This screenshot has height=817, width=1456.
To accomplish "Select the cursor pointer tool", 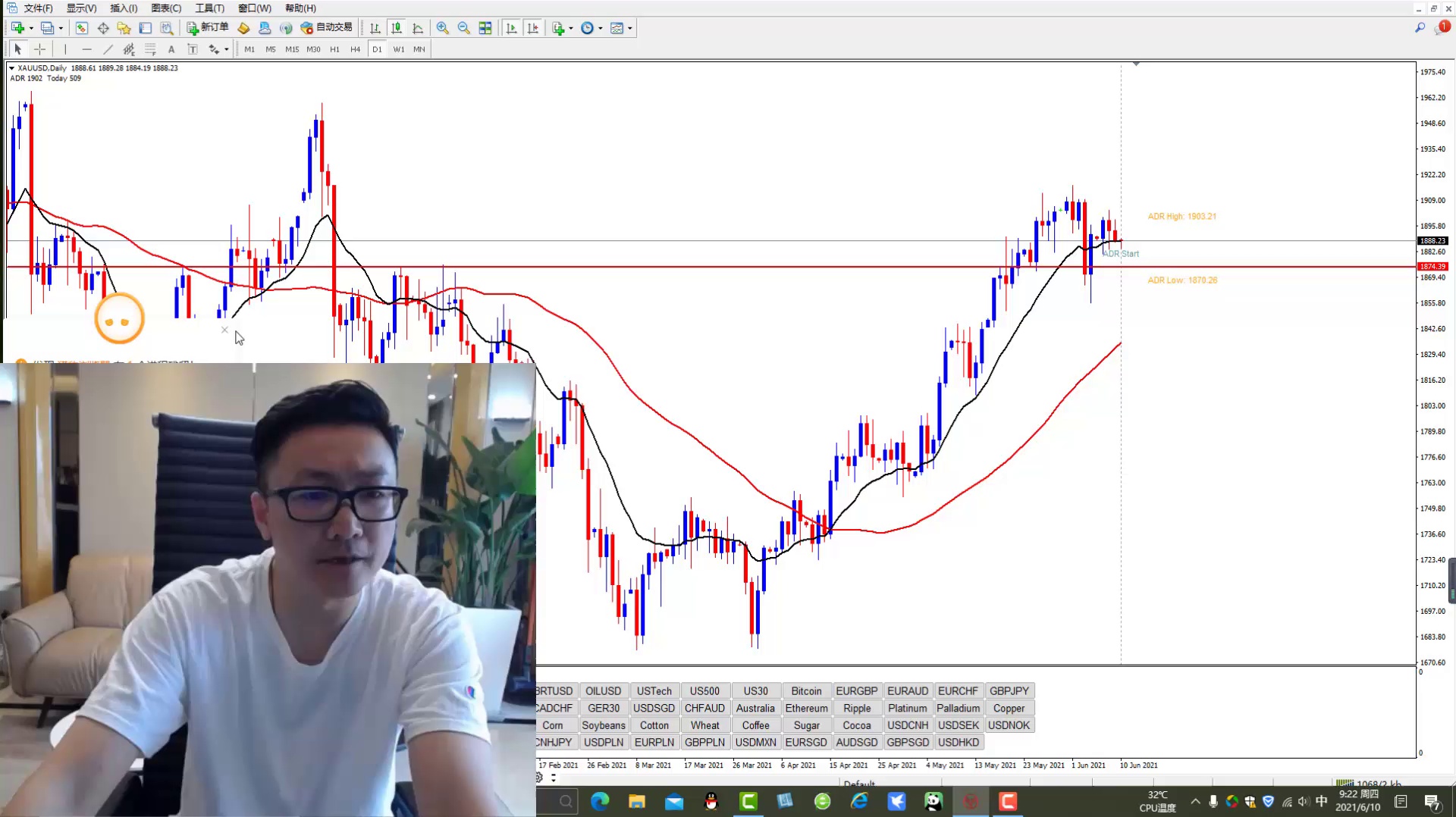I will tap(18, 49).
